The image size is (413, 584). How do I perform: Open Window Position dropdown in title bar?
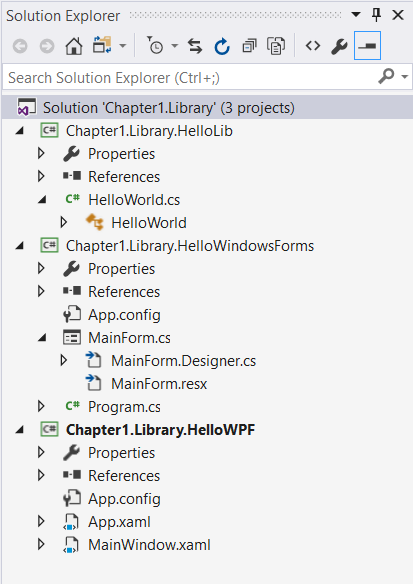click(356, 15)
